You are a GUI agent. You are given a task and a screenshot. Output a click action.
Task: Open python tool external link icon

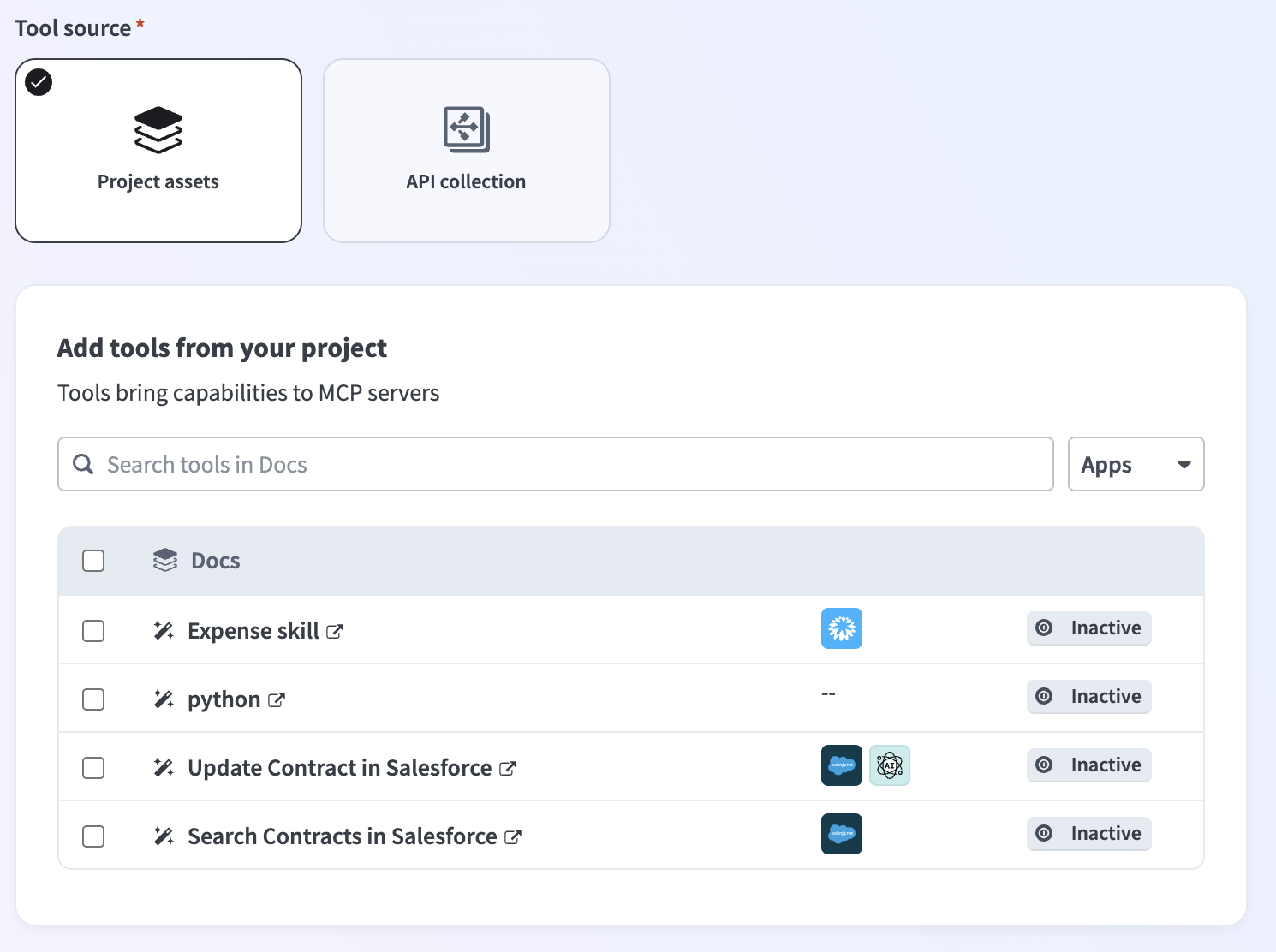[x=276, y=700]
